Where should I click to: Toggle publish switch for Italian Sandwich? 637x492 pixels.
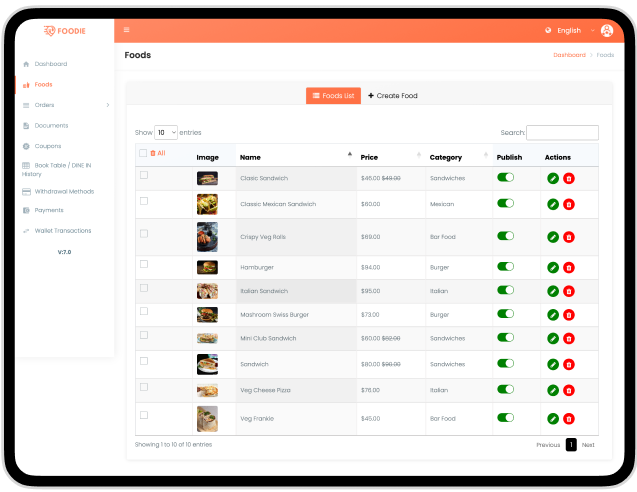point(505,290)
